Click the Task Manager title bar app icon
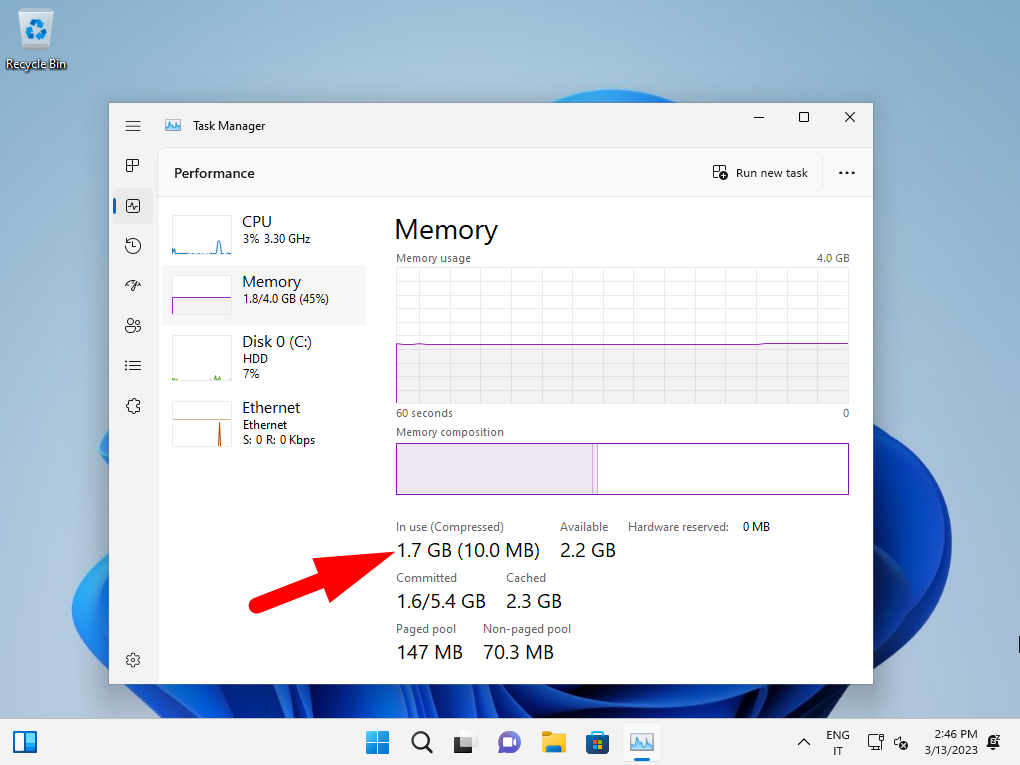1020x765 pixels. (x=173, y=126)
